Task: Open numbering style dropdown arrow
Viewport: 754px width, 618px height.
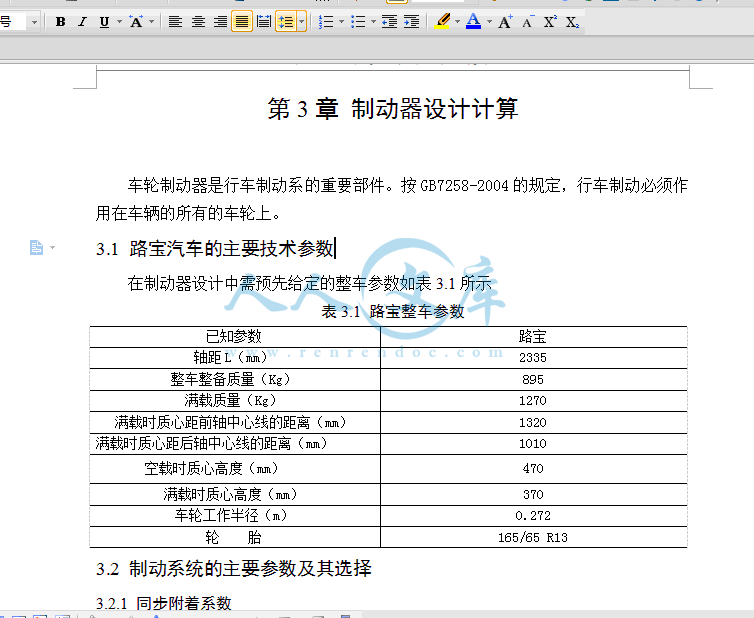Action: point(341,22)
